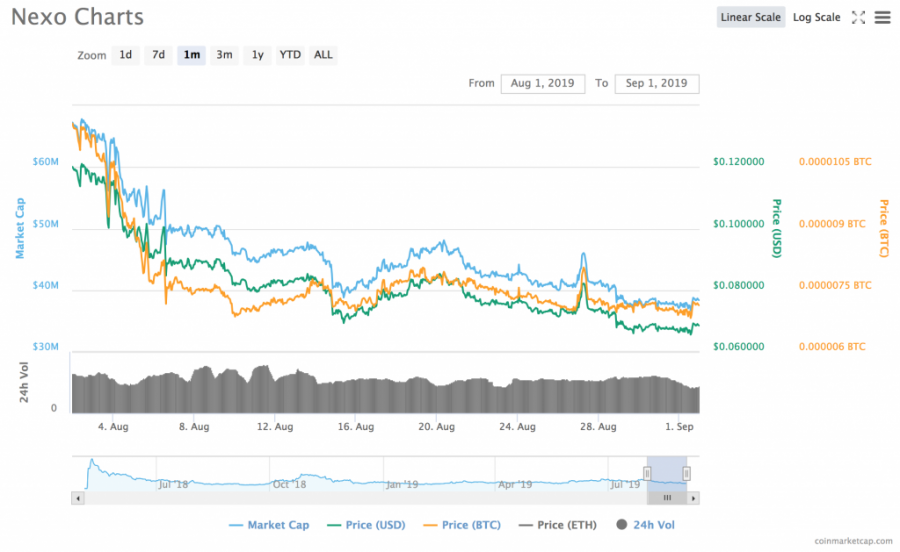The width and height of the screenshot is (900, 552).
Task: Select the 7d zoom range
Action: pyautogui.click(x=158, y=55)
